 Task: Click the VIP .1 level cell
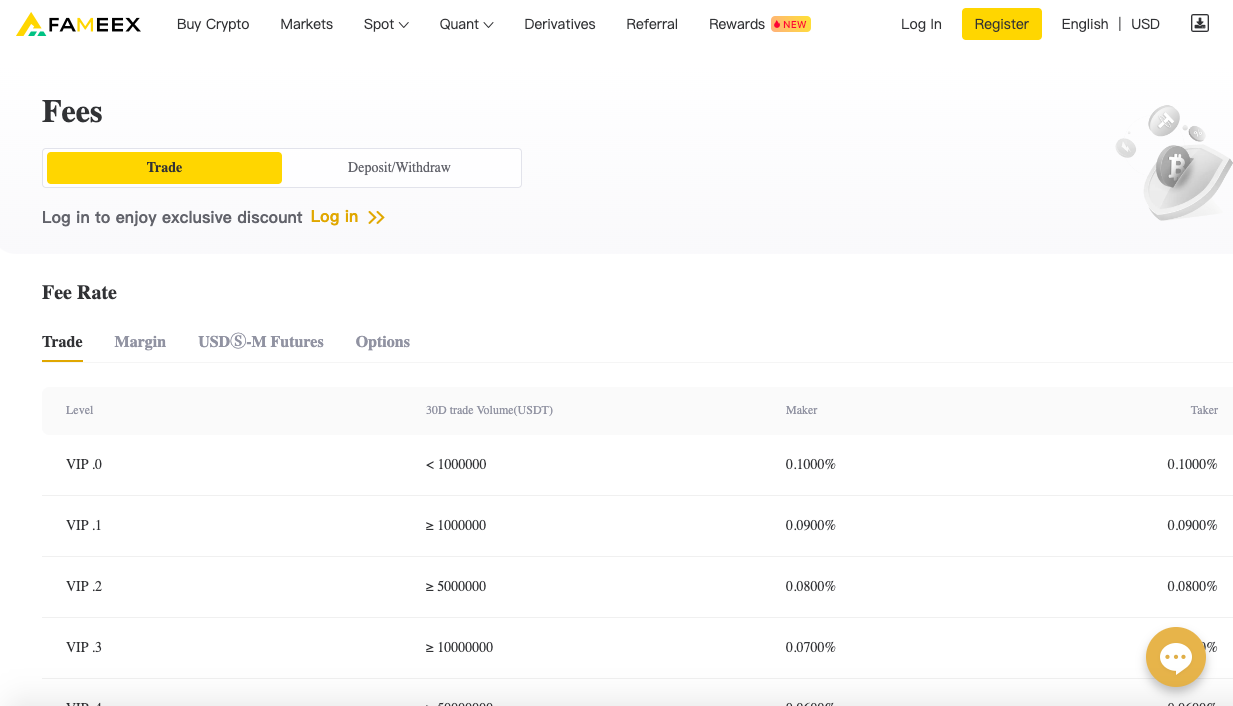[x=84, y=526]
